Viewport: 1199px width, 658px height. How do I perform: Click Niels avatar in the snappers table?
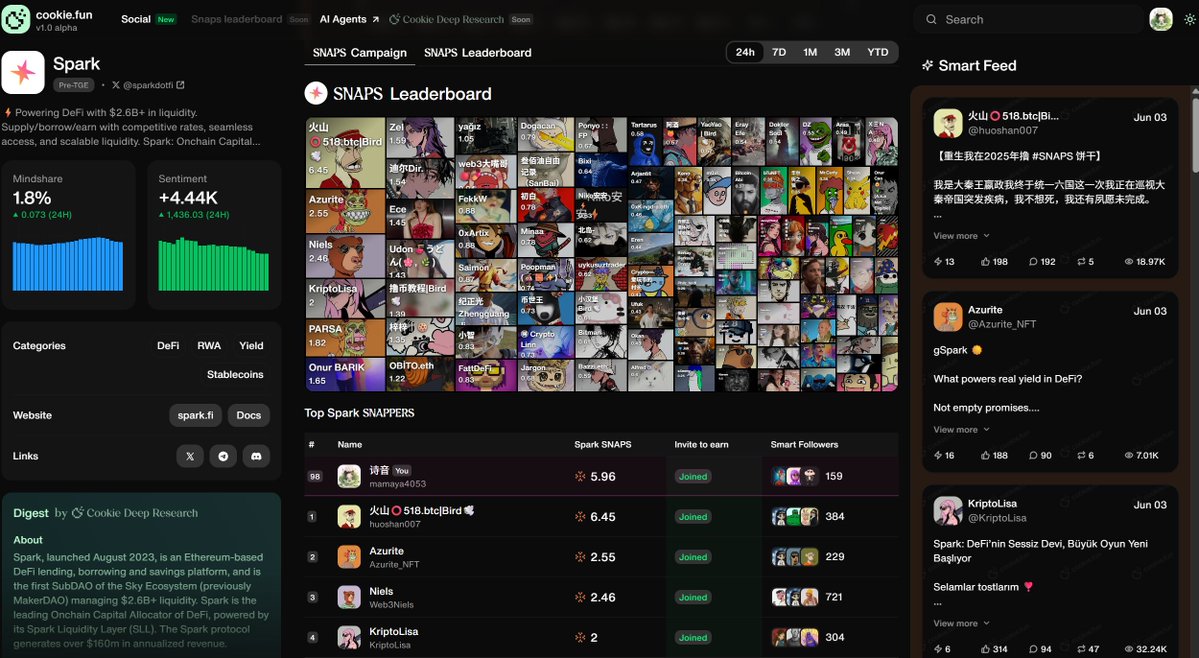(x=349, y=597)
